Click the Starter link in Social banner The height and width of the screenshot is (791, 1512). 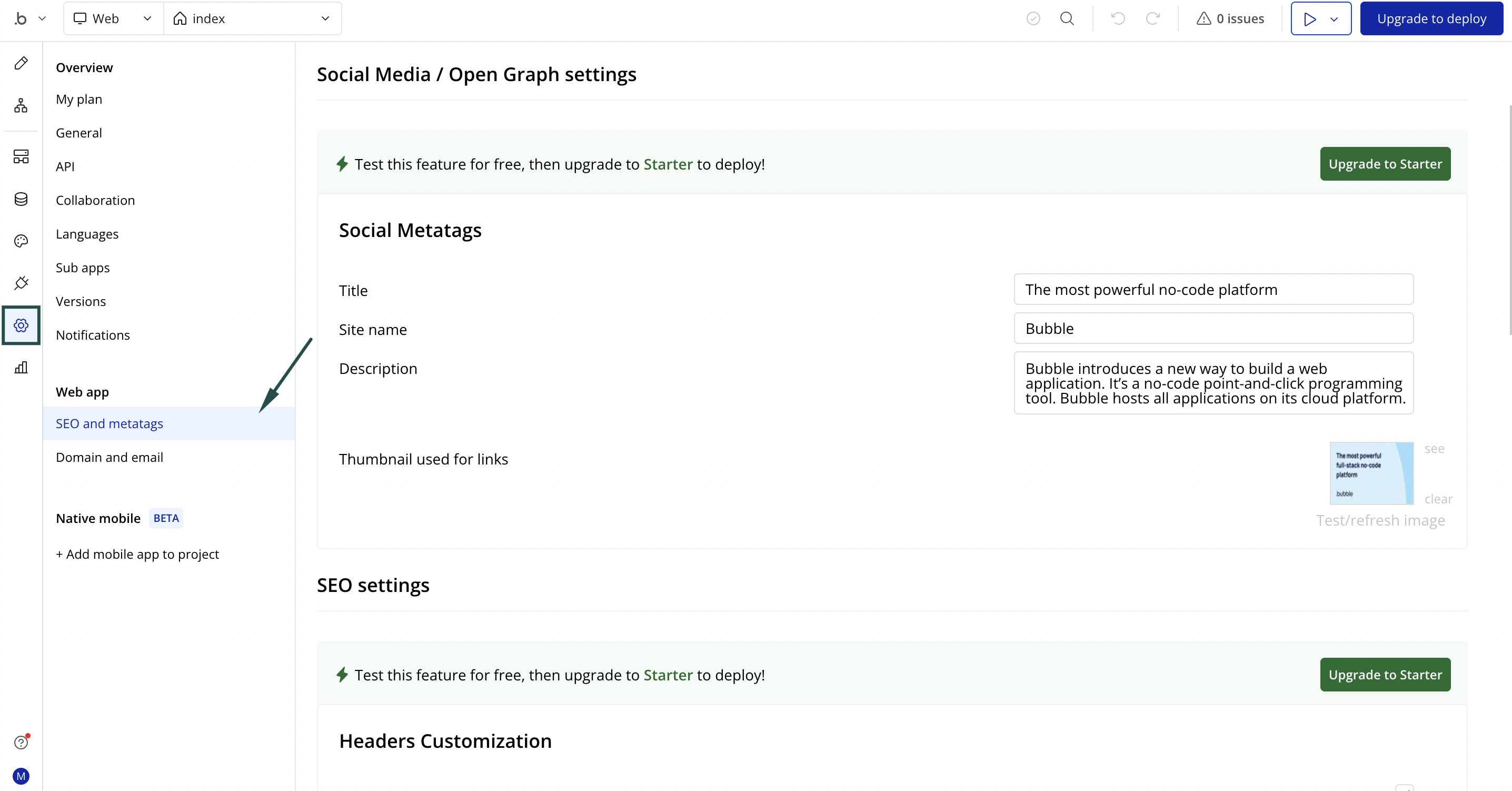click(668, 164)
